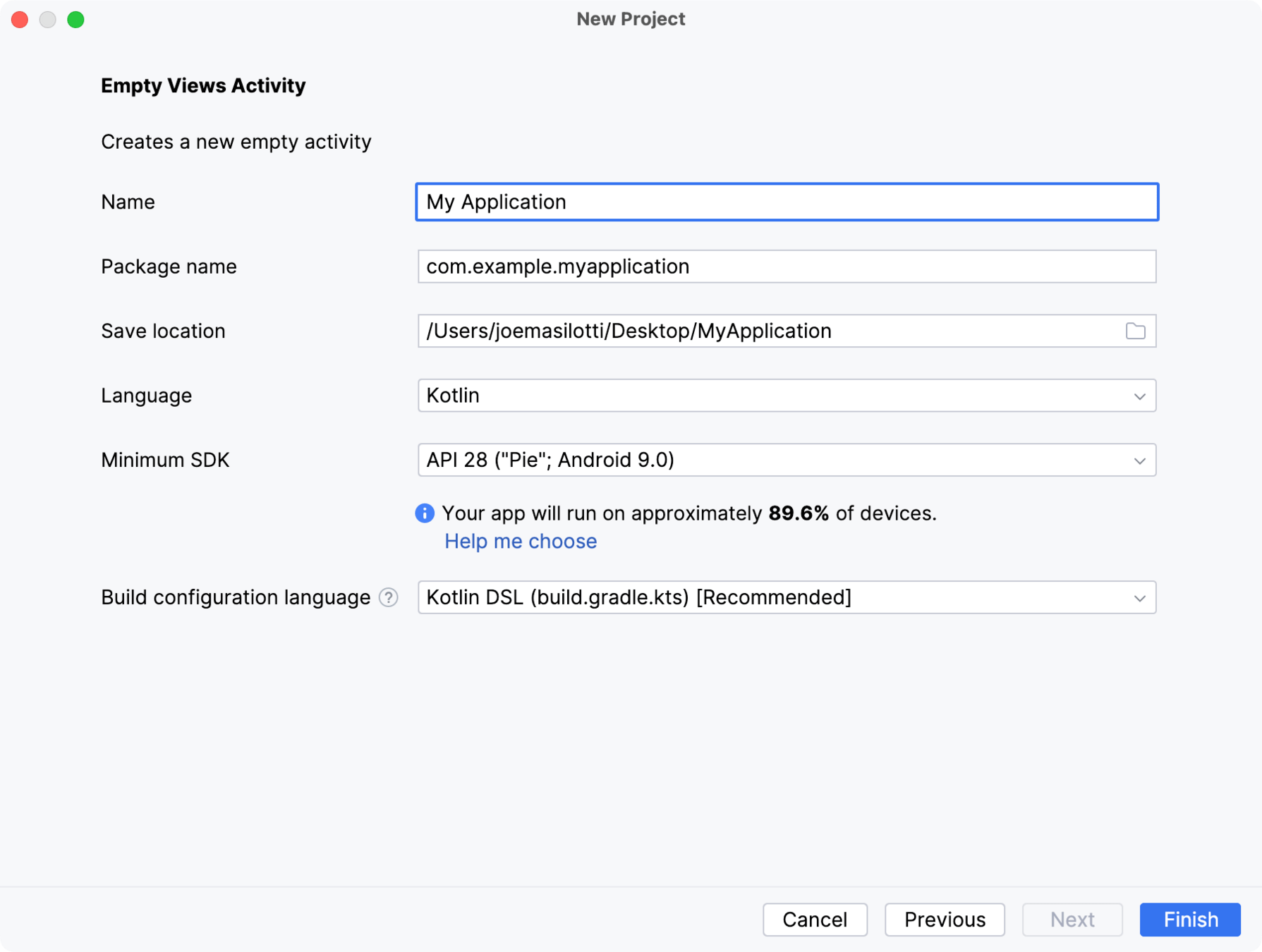This screenshot has height=952, width=1262.
Task: Click the "Empty Views Activity" heading text
Action: tap(203, 85)
